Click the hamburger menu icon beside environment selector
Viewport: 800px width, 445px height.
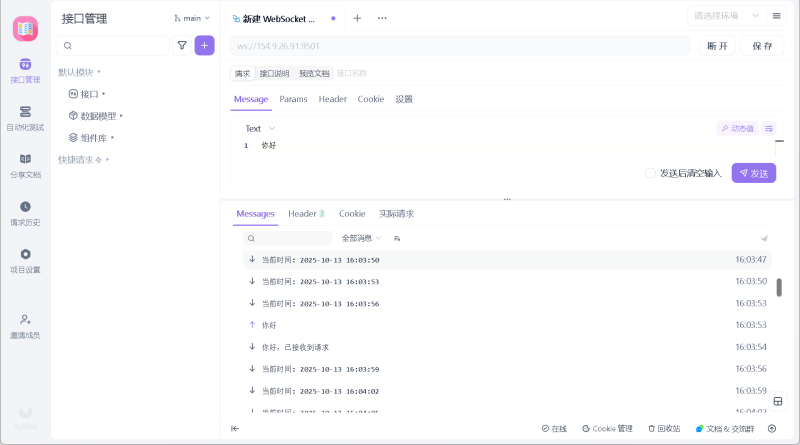pyautogui.click(x=777, y=16)
